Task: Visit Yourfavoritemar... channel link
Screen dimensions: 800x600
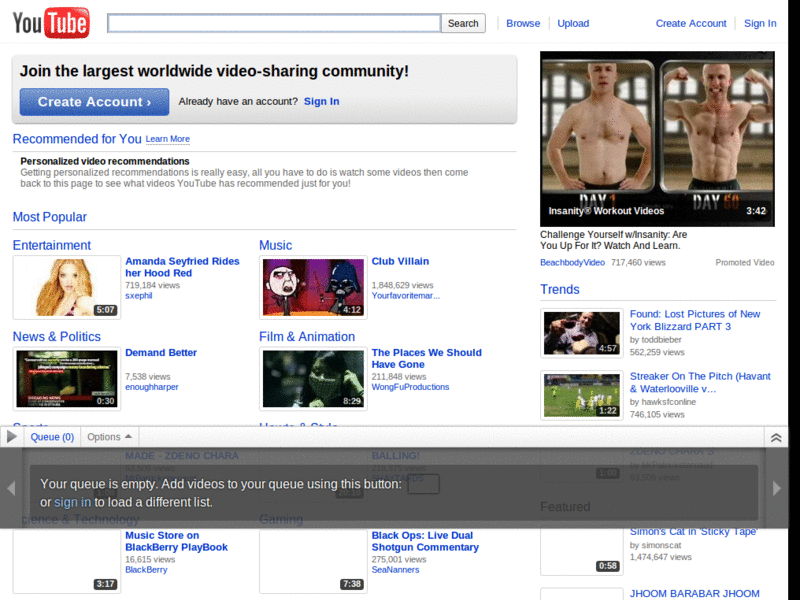Action: click(x=405, y=296)
